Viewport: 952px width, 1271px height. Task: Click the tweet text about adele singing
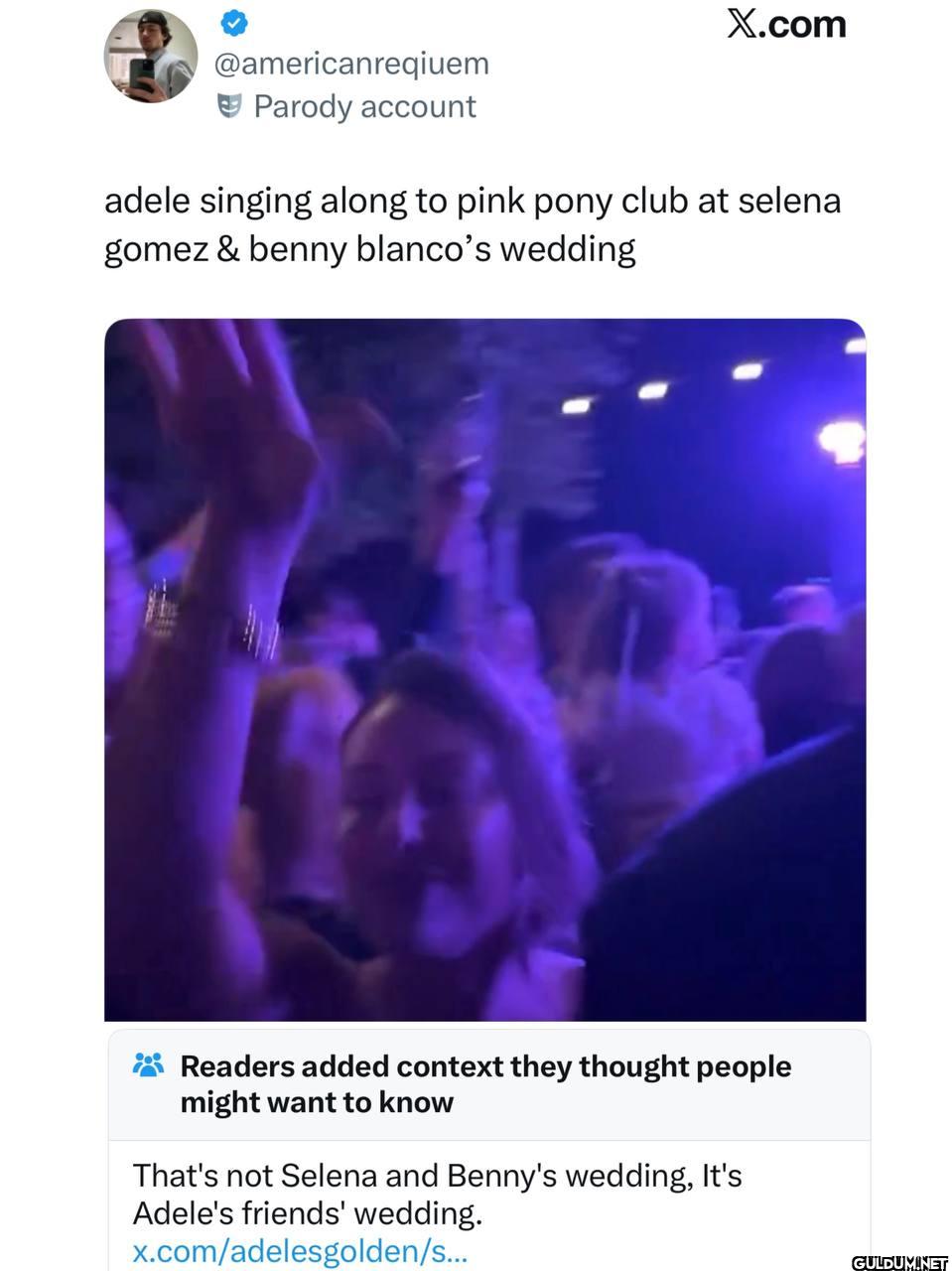tap(473, 224)
